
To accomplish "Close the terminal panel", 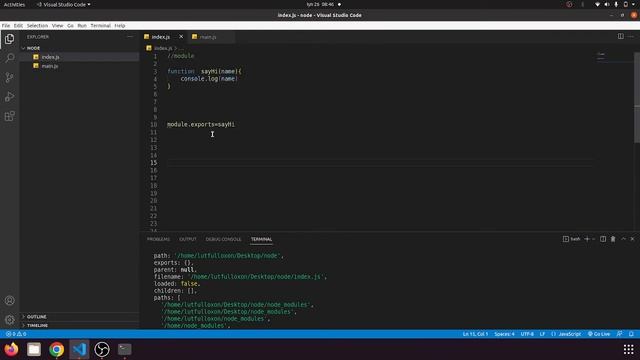I will (x=633, y=239).
